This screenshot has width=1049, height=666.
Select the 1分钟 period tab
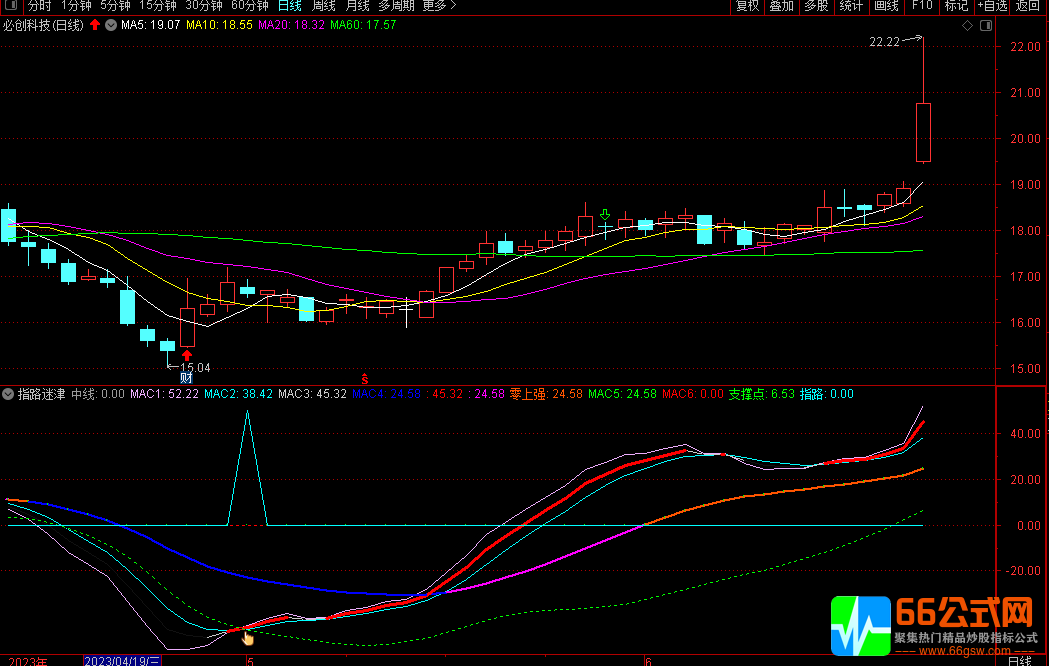pos(76,6)
